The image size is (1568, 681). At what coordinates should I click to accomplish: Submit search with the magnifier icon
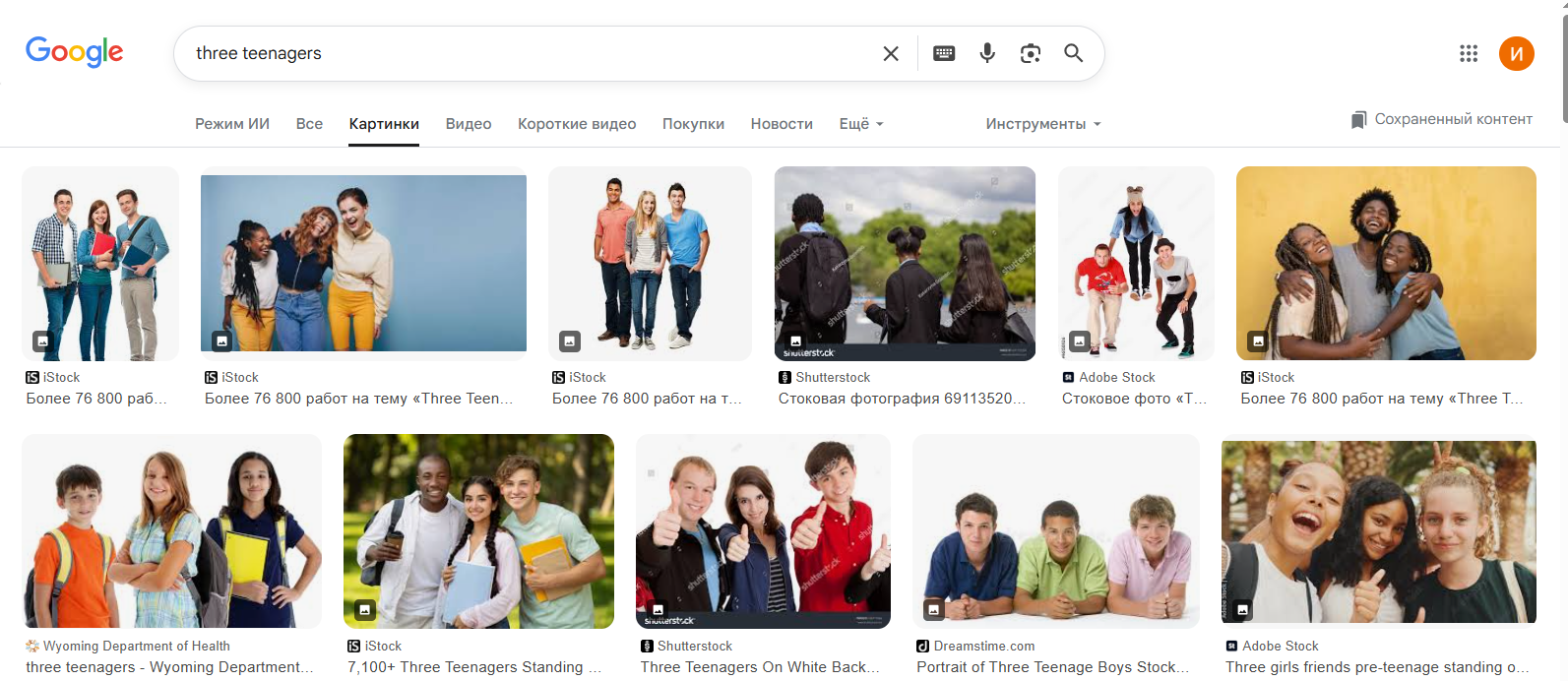coord(1074,53)
